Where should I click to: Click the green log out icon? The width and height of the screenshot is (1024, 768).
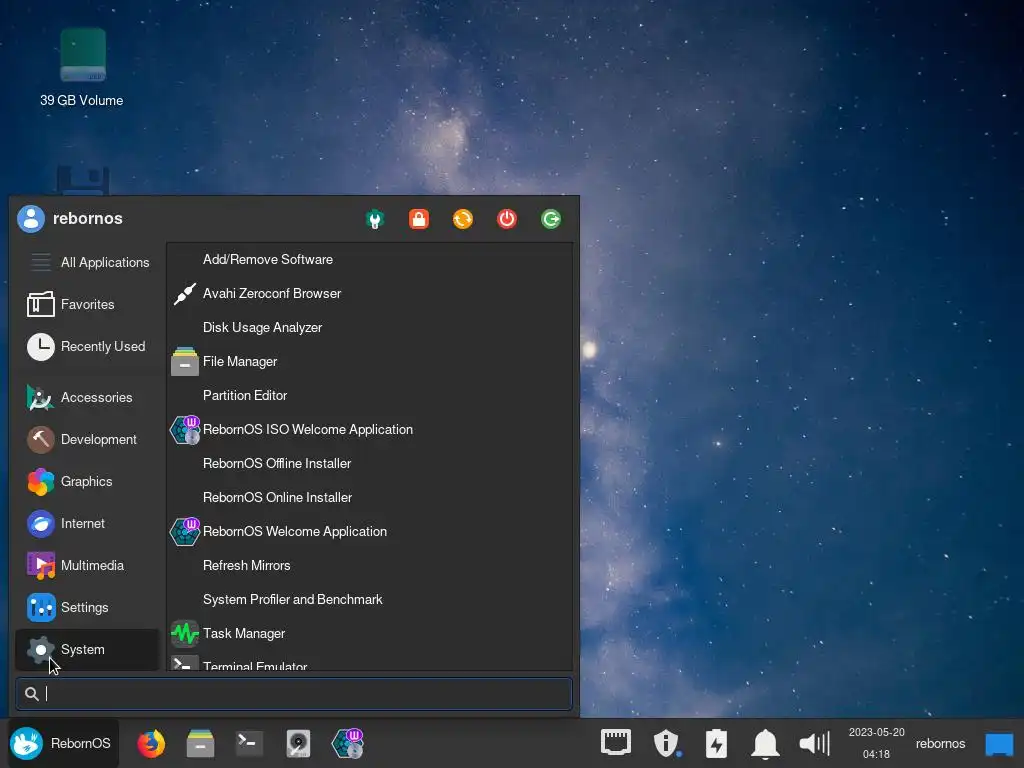[x=551, y=219]
